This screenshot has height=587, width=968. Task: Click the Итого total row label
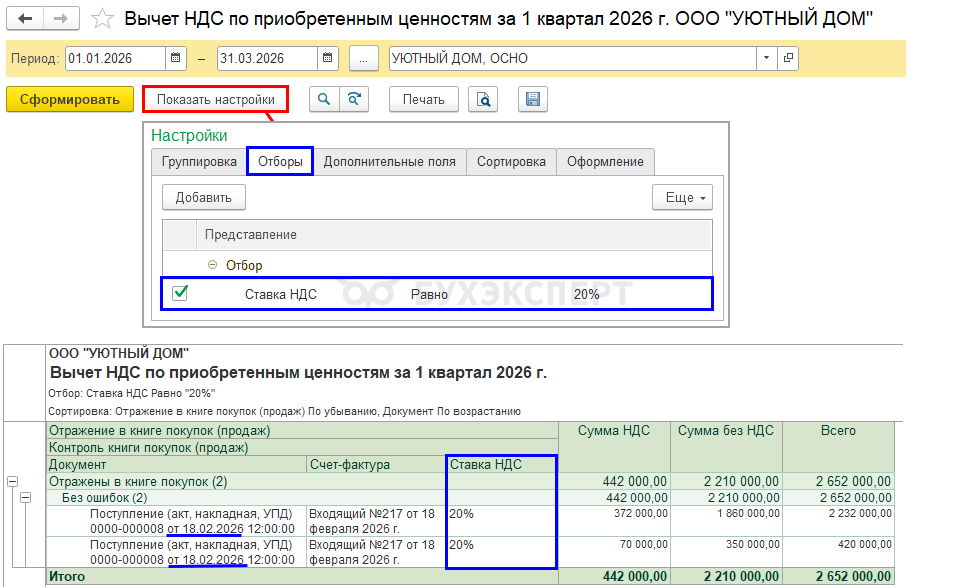coord(67,576)
